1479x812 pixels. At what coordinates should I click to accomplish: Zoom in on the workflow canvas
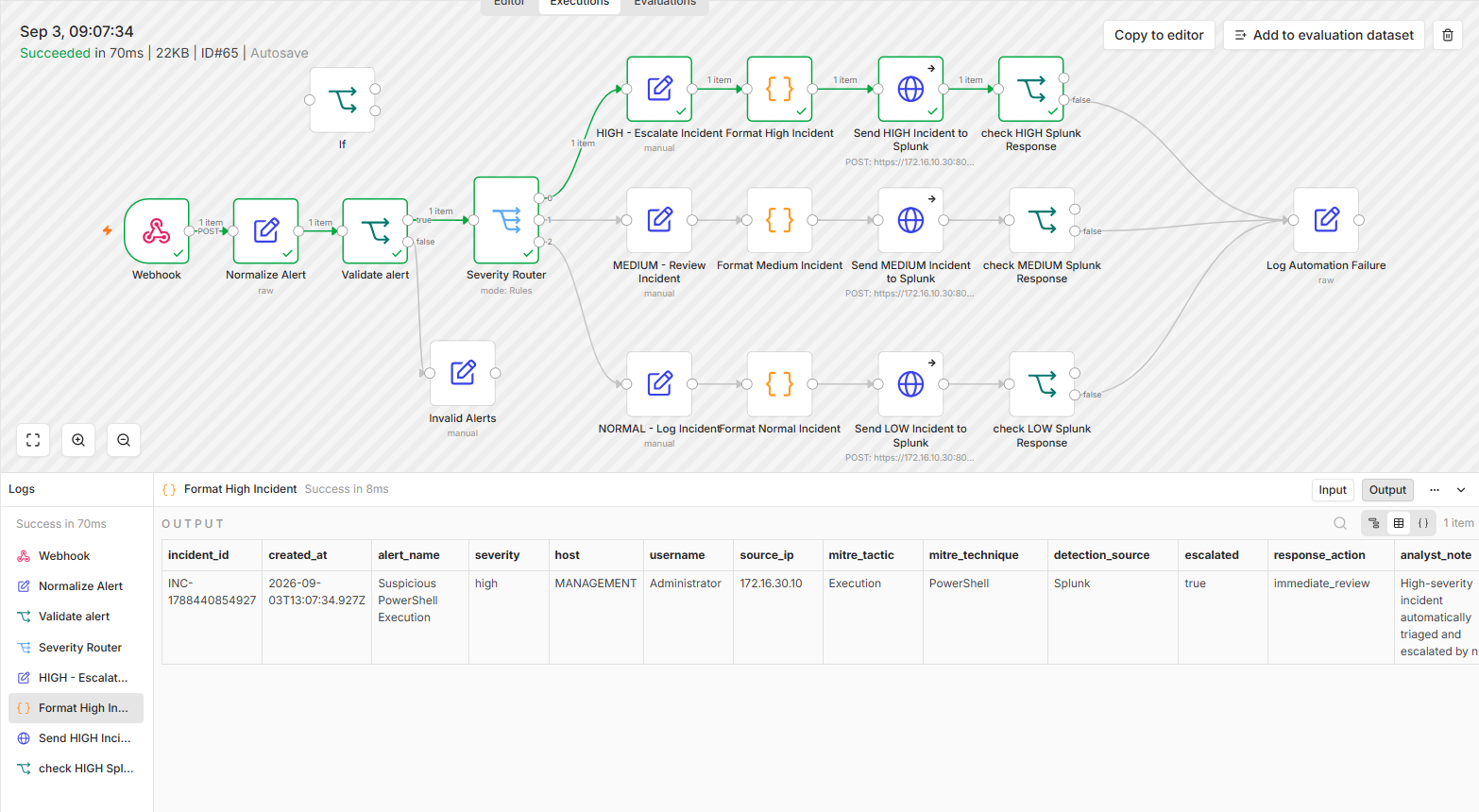pos(78,440)
